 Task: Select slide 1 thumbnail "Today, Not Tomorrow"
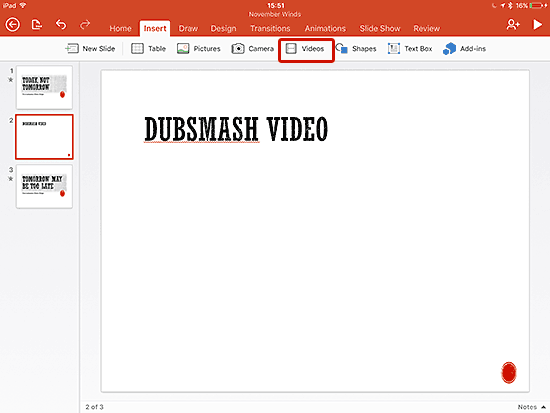(x=44, y=87)
